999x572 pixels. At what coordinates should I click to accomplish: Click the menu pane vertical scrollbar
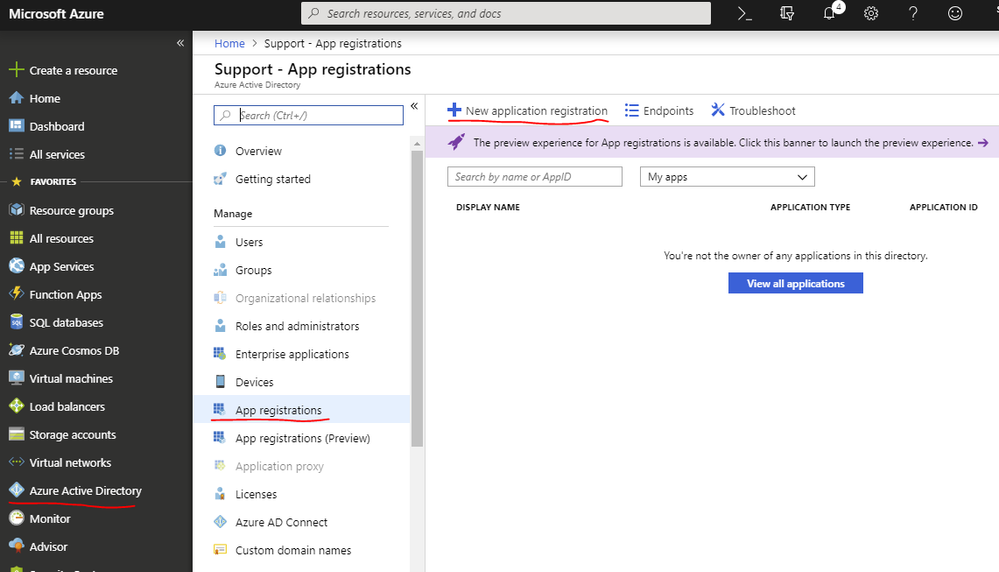tap(417, 300)
